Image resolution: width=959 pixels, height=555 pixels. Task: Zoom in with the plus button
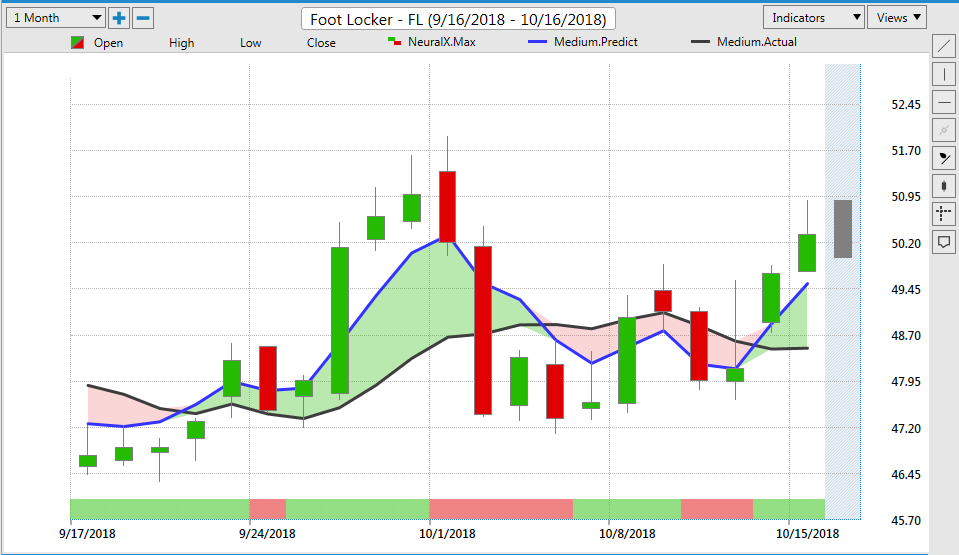(119, 18)
